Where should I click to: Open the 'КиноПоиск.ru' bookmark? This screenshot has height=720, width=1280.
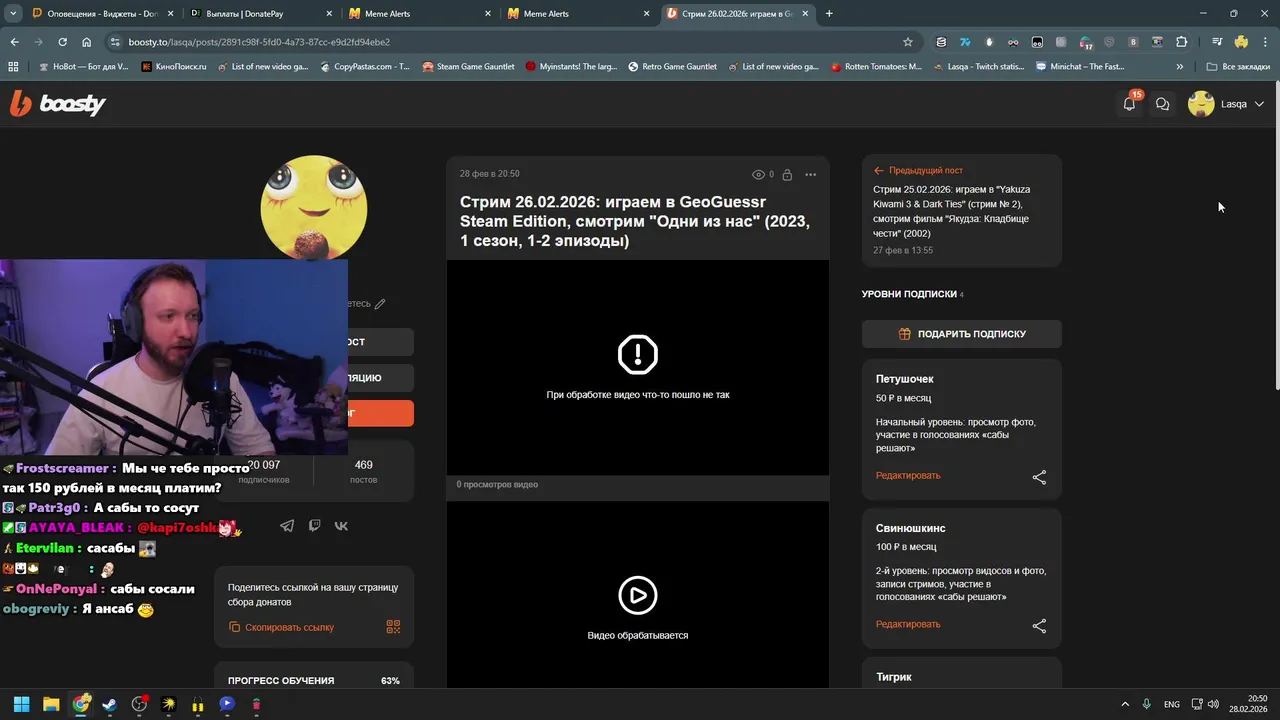[x=174, y=67]
